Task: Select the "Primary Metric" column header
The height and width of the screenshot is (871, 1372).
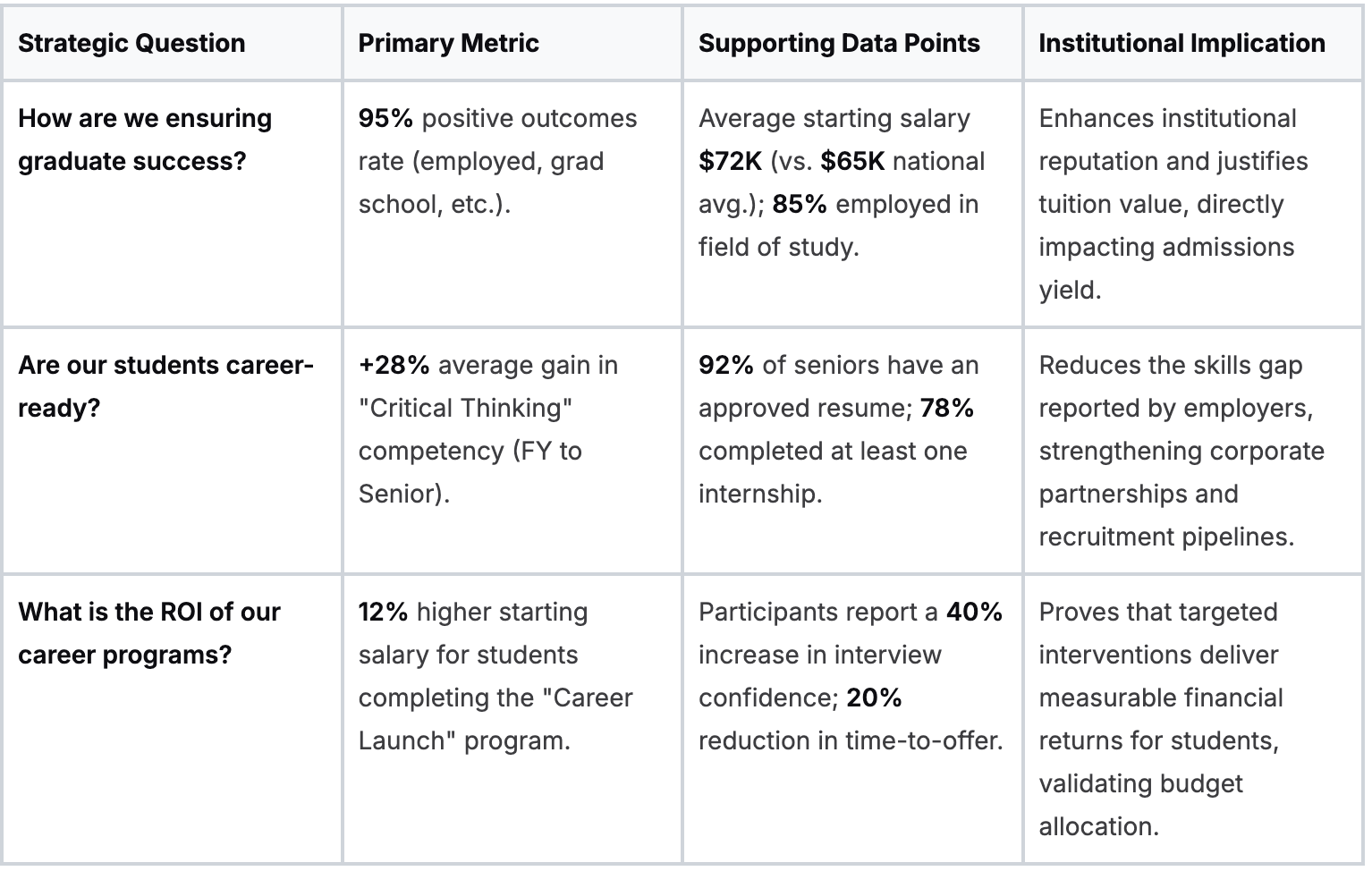Action: [448, 44]
